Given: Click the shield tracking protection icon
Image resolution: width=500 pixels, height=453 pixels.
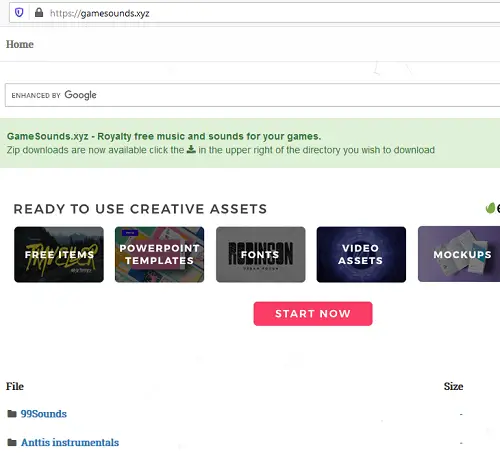Looking at the screenshot, I should tap(19, 13).
